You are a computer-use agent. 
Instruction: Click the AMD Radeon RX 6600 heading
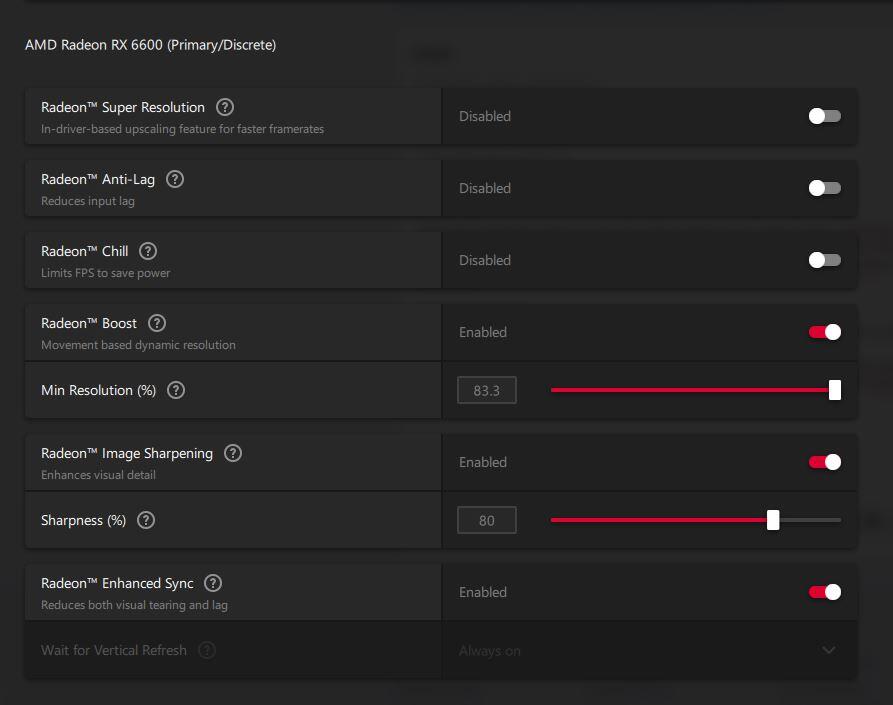tap(150, 45)
